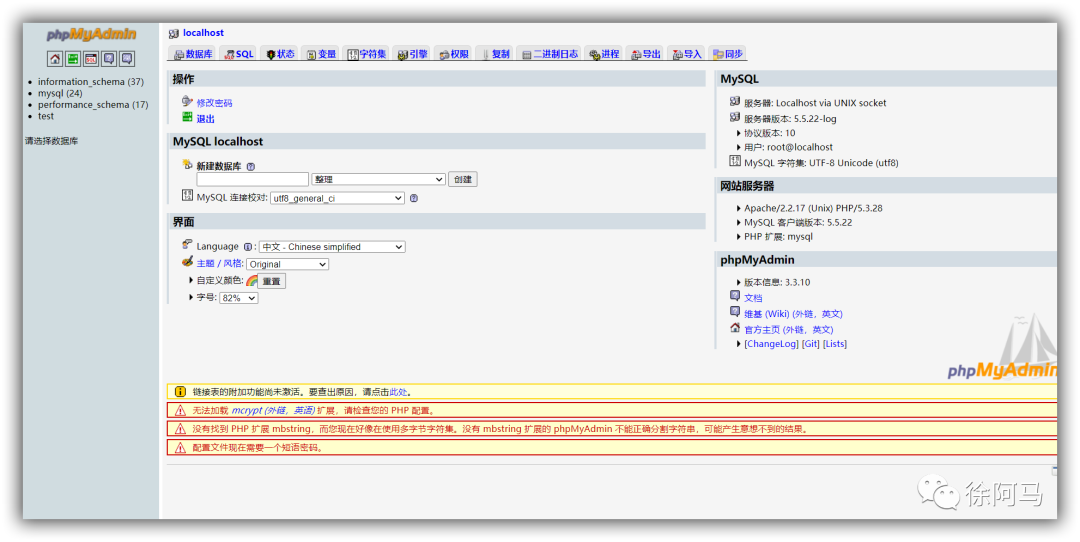Click the 修改密码 link
The image size is (1080, 542).
(214, 103)
